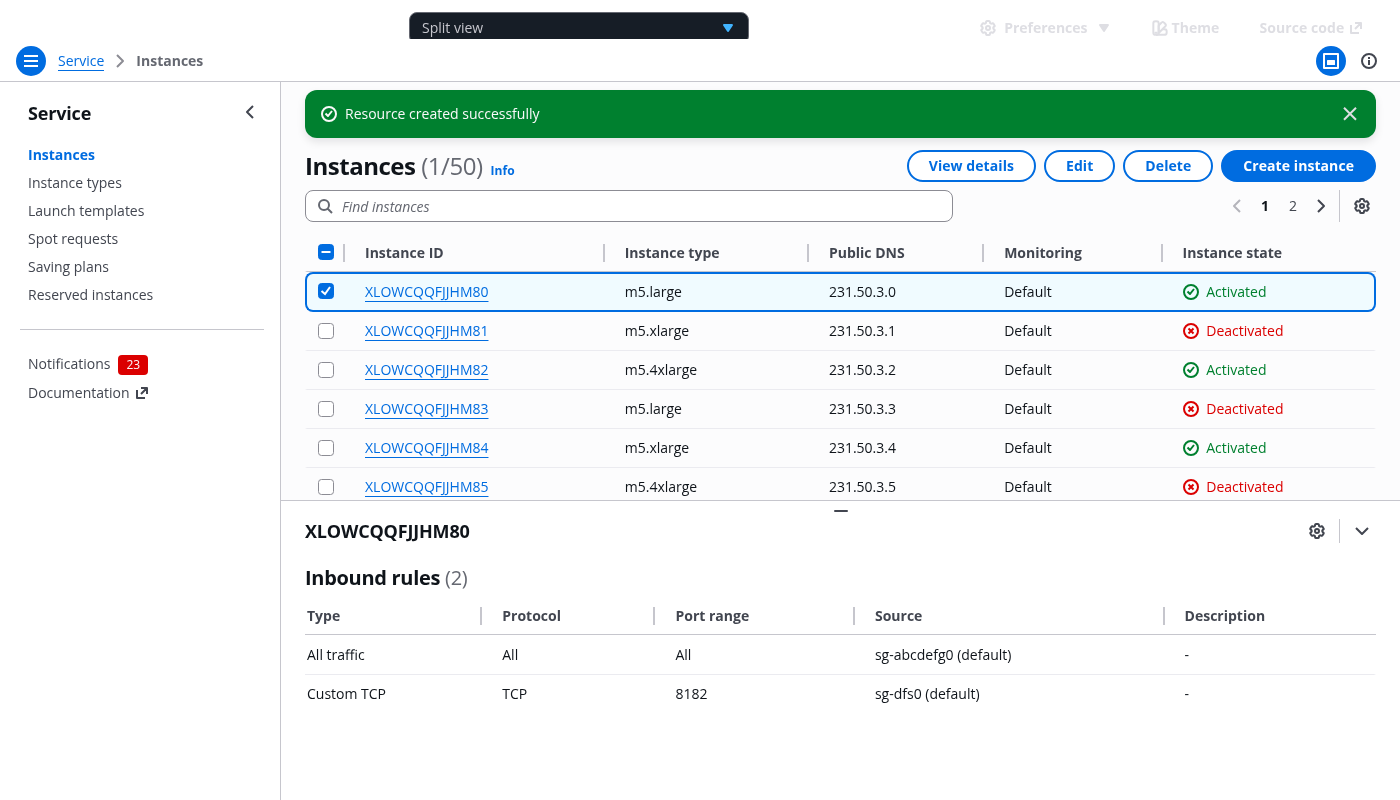This screenshot has height=800, width=1400.
Task: Open the hamburger navigation menu
Action: [31, 61]
